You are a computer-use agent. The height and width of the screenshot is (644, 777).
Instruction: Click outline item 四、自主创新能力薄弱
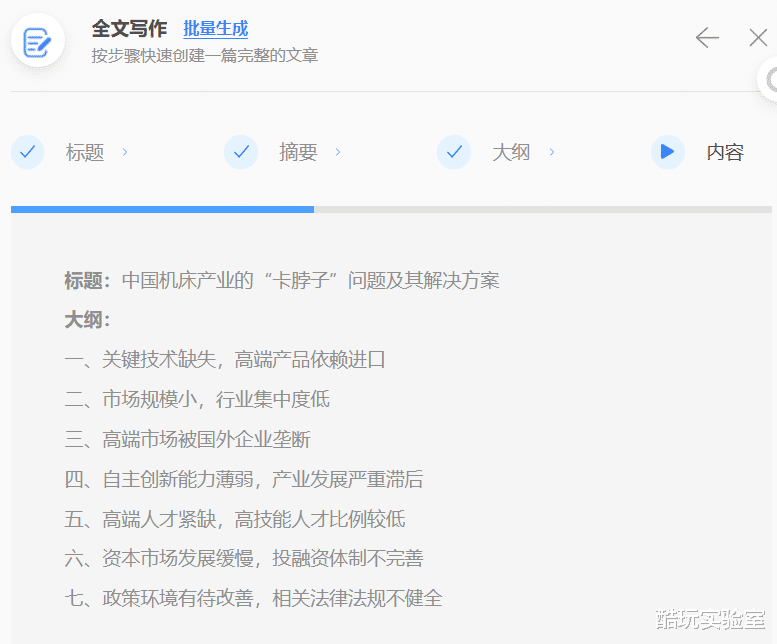tap(244, 479)
